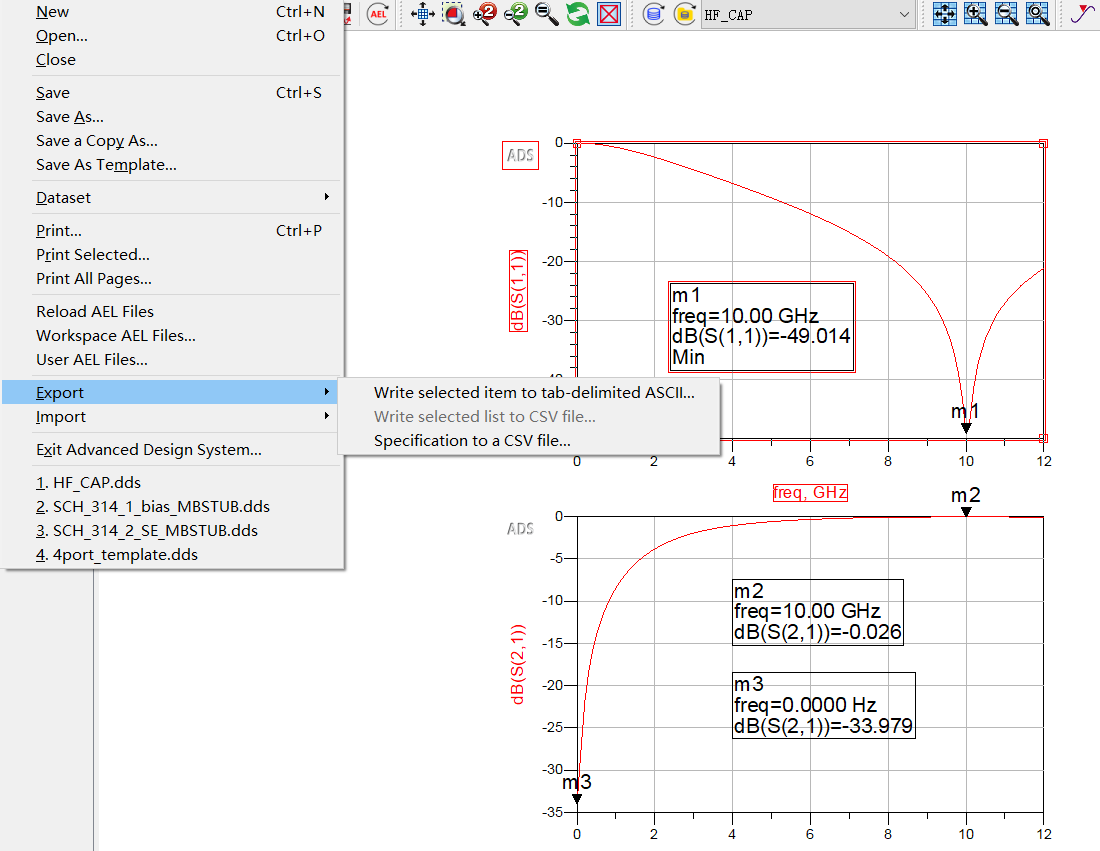This screenshot has width=1100, height=851.
Task: Click the purple curve marker icon
Action: pyautogui.click(x=1082, y=13)
